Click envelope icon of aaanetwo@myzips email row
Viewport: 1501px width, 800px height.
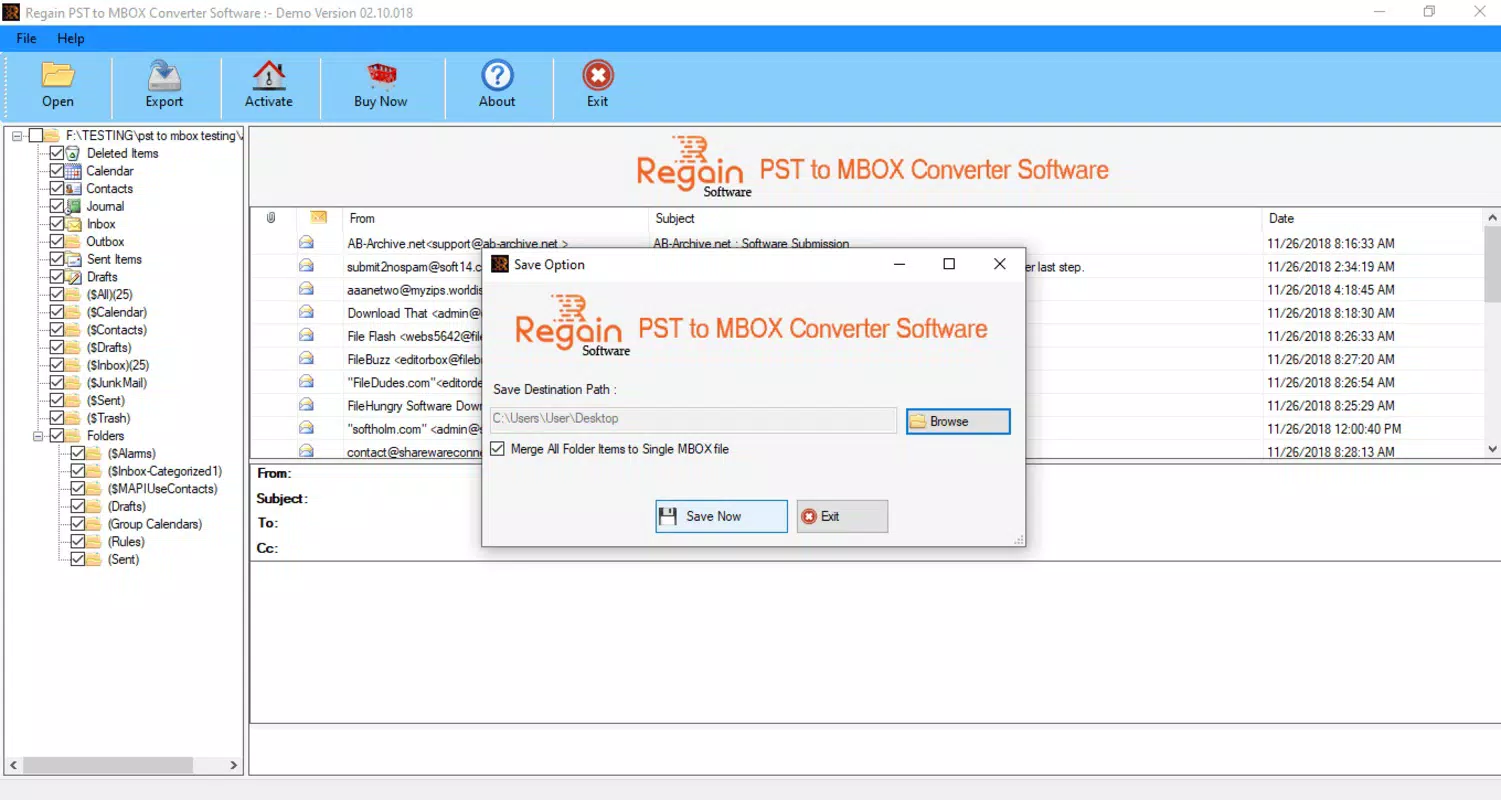pos(306,289)
